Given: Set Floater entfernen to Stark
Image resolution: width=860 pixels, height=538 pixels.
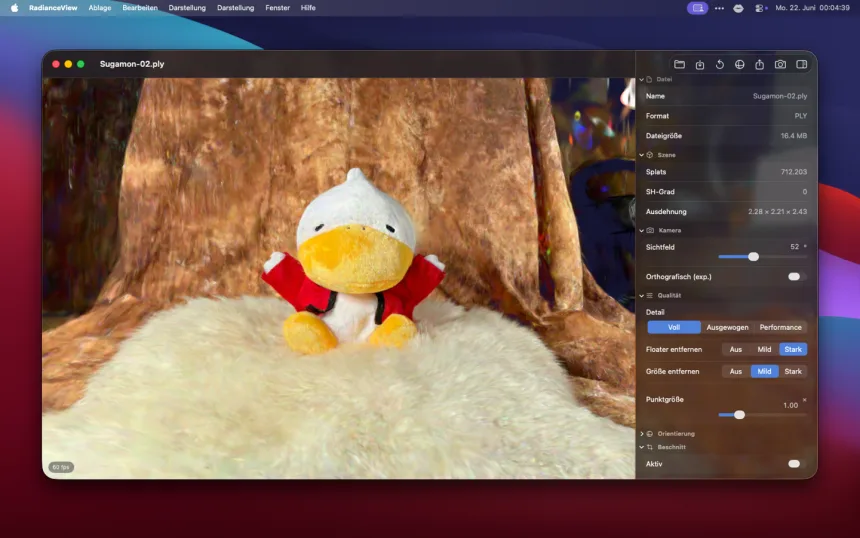Looking at the screenshot, I should tap(793, 349).
